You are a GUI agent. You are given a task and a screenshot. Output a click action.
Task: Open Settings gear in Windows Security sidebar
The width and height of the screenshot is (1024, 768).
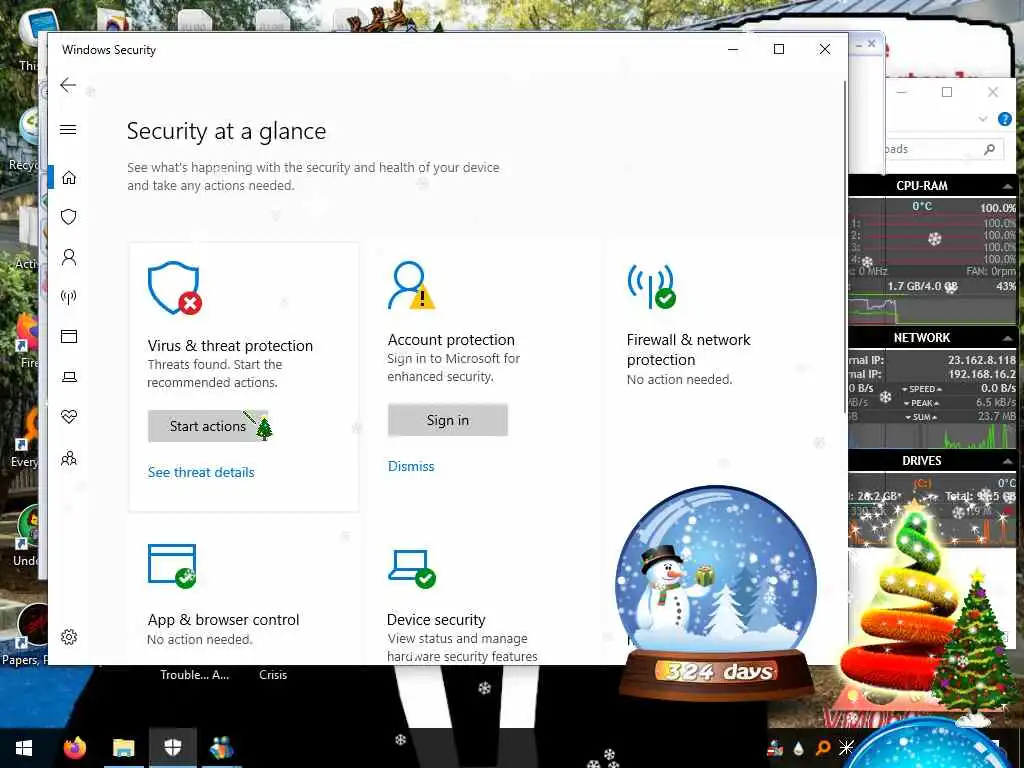(x=69, y=637)
